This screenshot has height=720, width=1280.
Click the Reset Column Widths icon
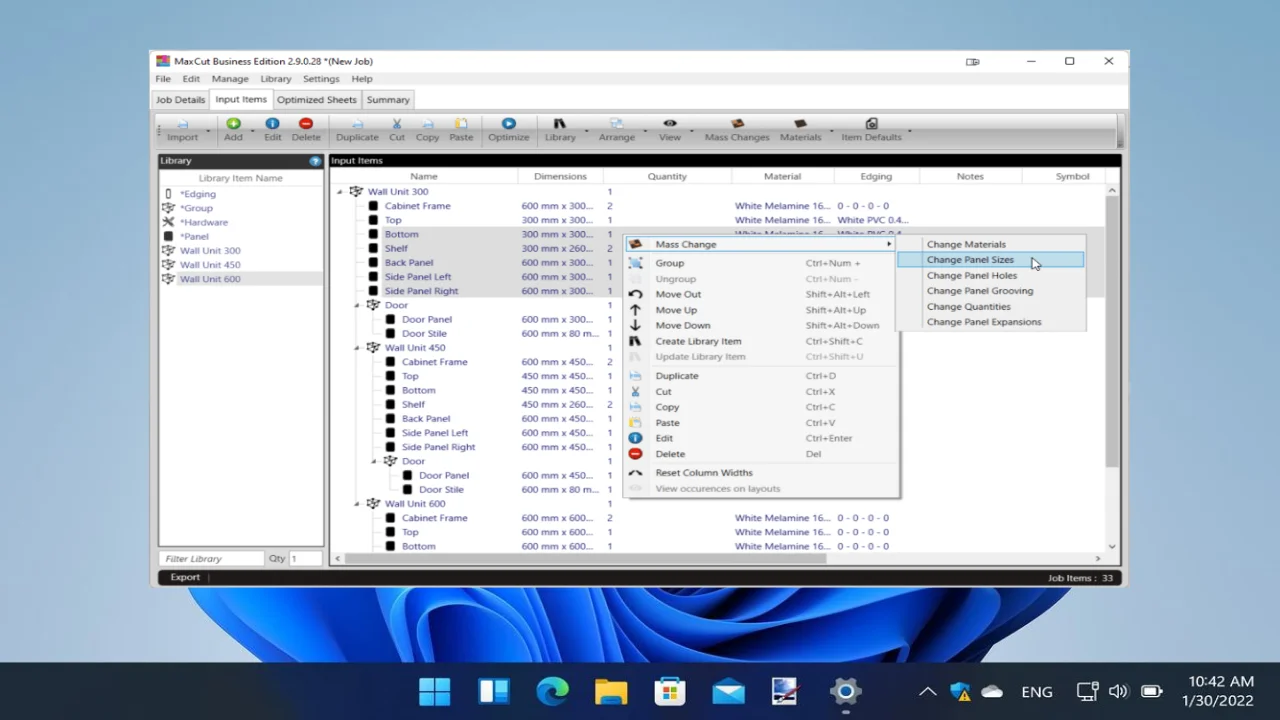tap(635, 473)
